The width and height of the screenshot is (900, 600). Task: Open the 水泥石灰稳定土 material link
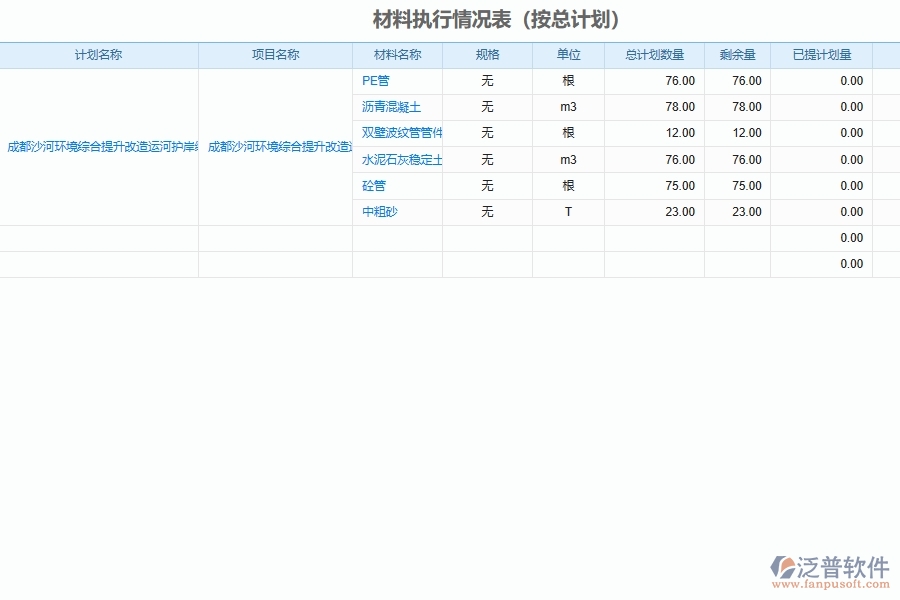click(399, 159)
